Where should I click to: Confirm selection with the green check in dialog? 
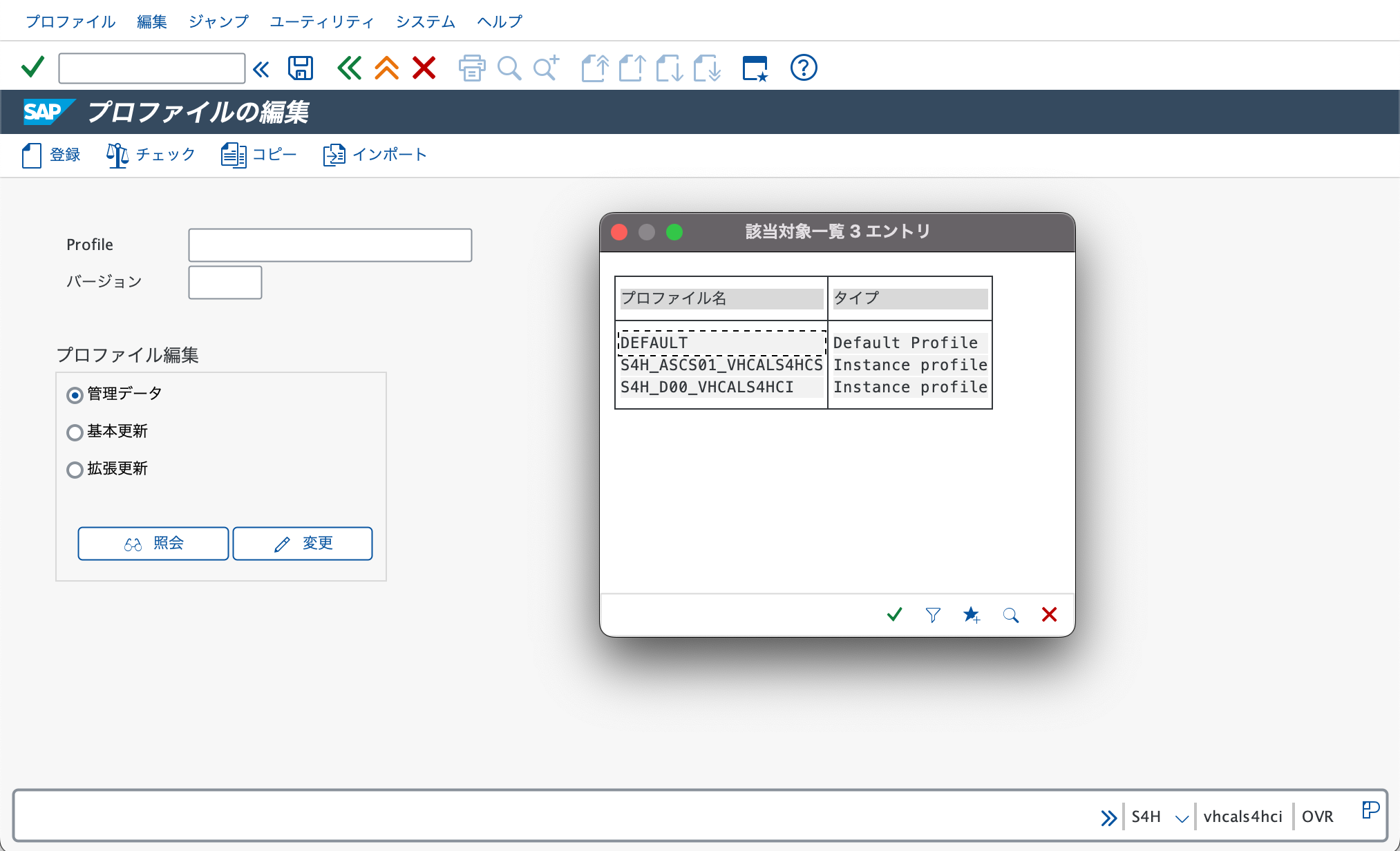click(x=893, y=614)
